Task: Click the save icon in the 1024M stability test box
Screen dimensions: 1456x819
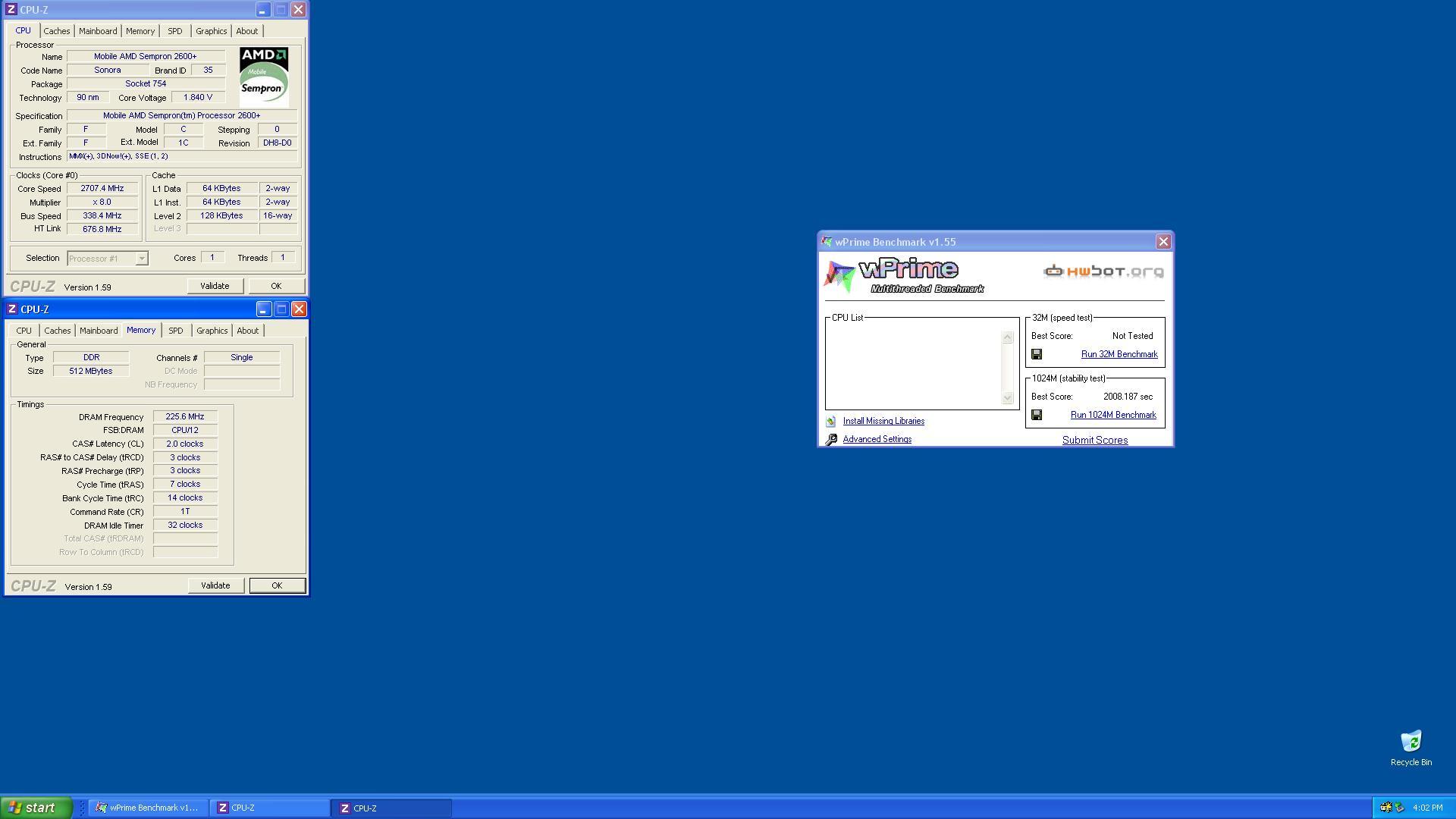Action: tap(1037, 415)
